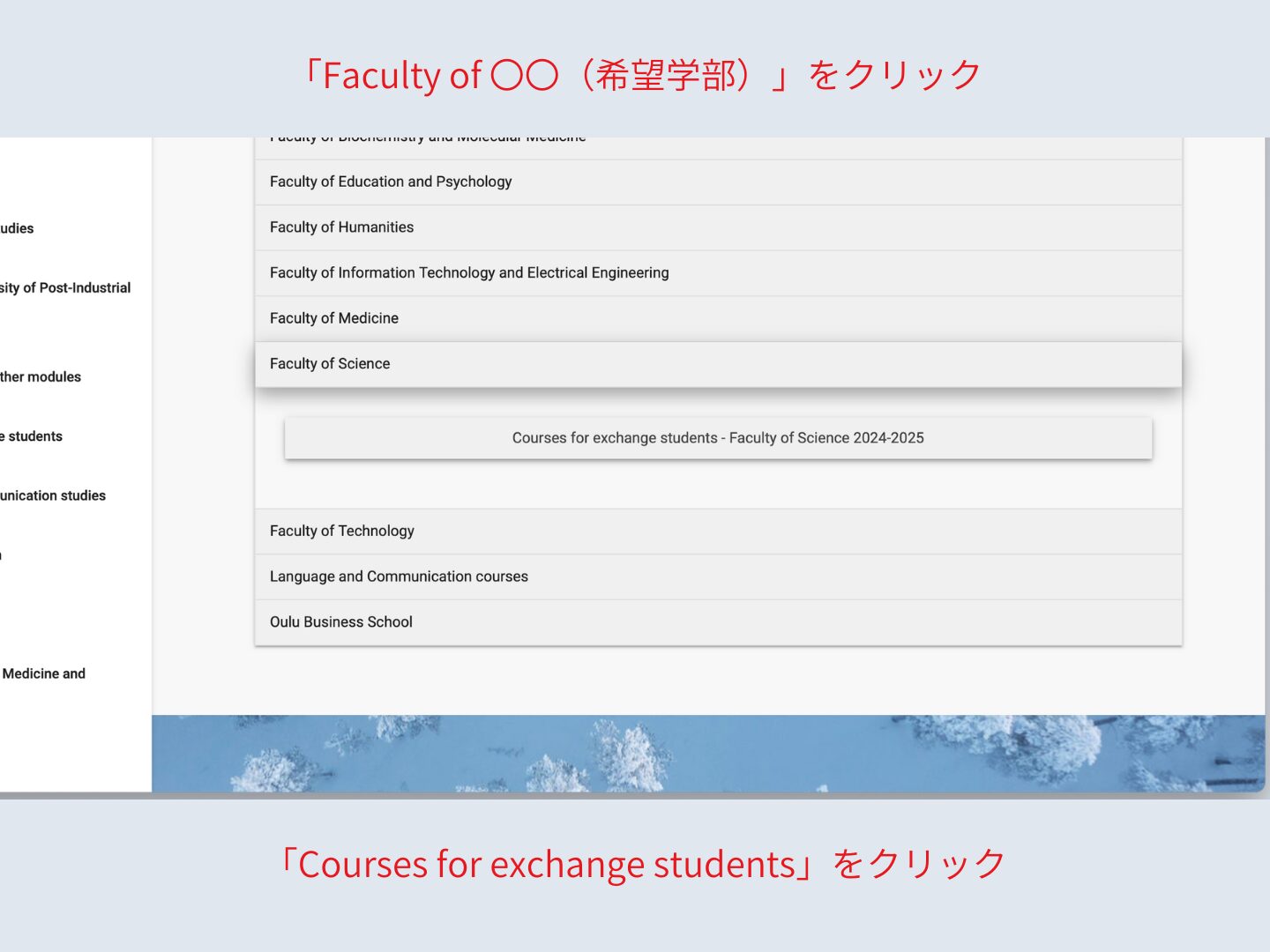Select the truncated "ther modules" sidebar link
The height and width of the screenshot is (952, 1270).
coord(41,377)
